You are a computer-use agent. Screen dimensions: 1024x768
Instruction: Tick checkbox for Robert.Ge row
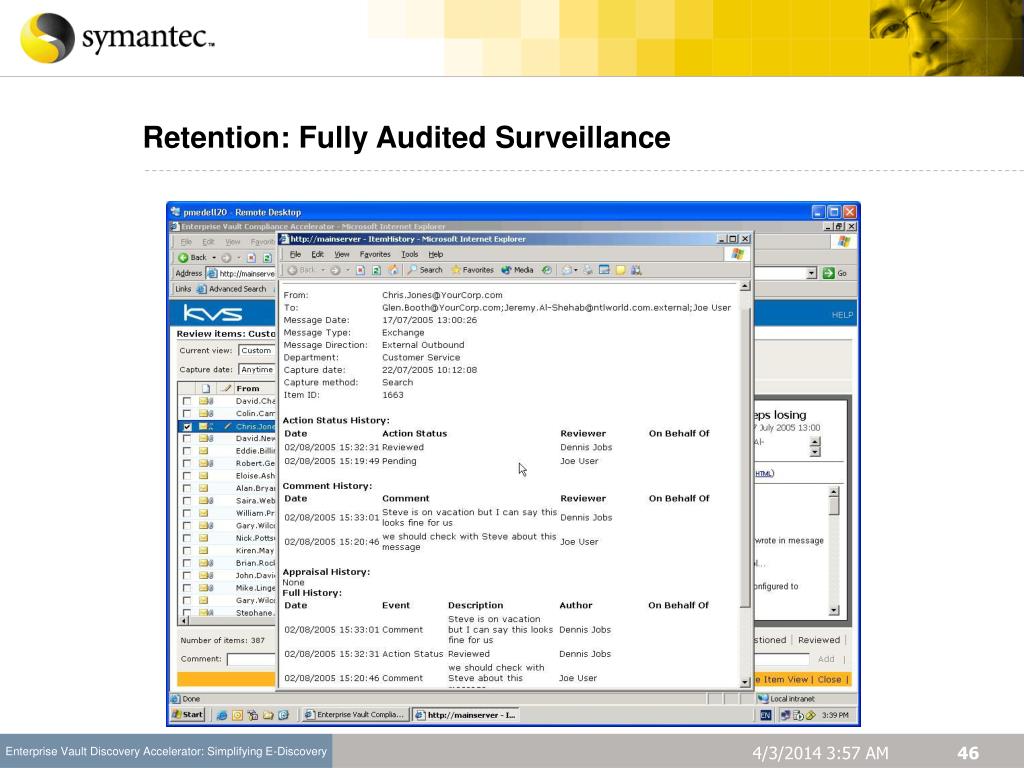[187, 464]
